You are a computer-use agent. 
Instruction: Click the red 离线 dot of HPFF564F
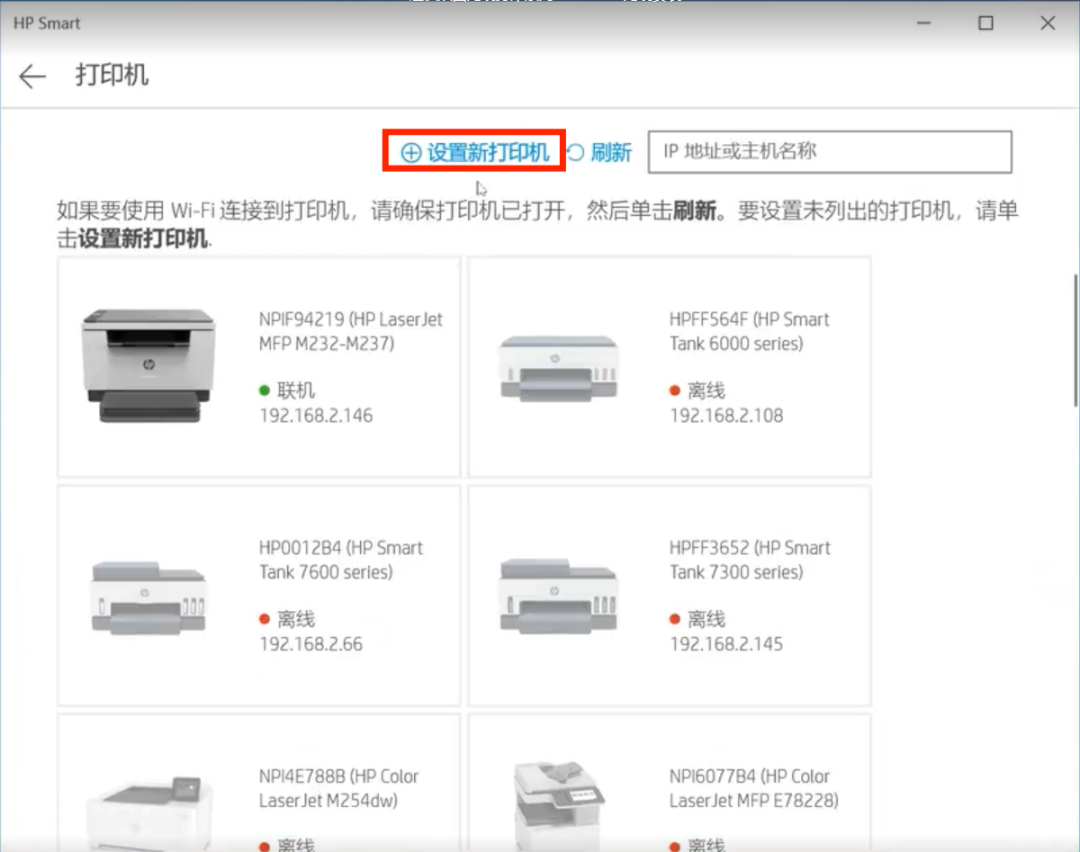point(676,390)
